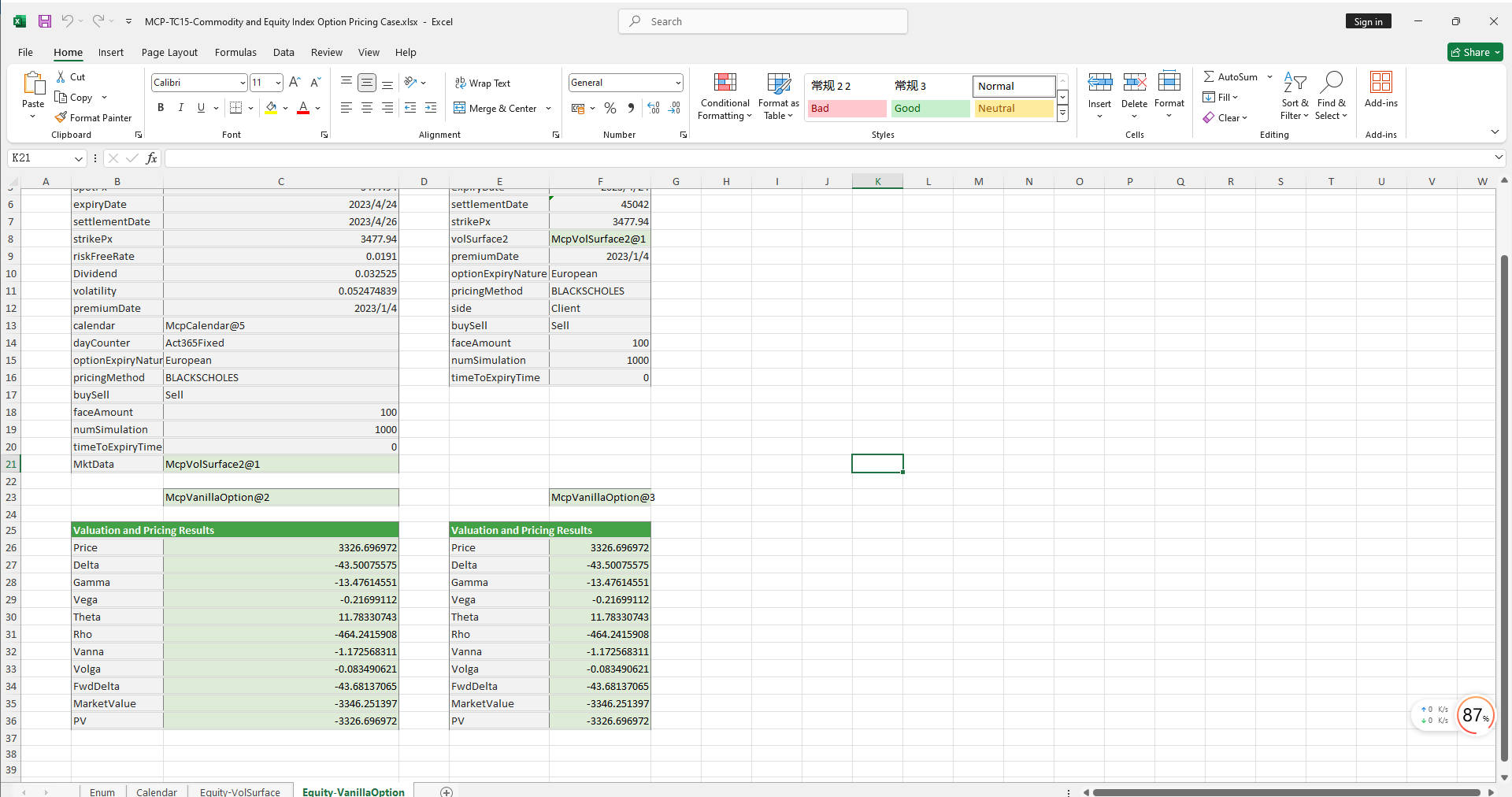Click the accounting number format icon

578,108
